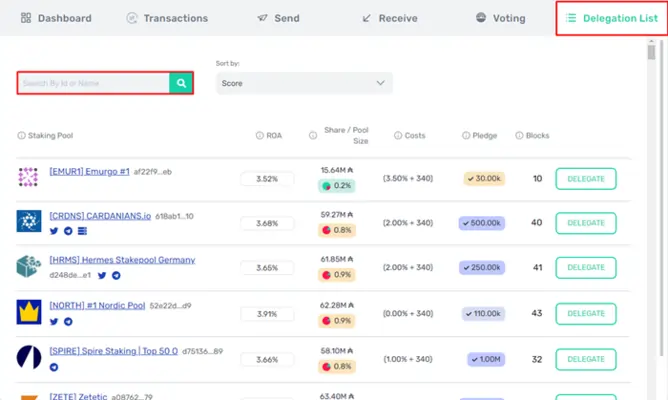668x400 pixels.
Task: Click the Hermes 0.9% share badge
Action: tap(337, 275)
